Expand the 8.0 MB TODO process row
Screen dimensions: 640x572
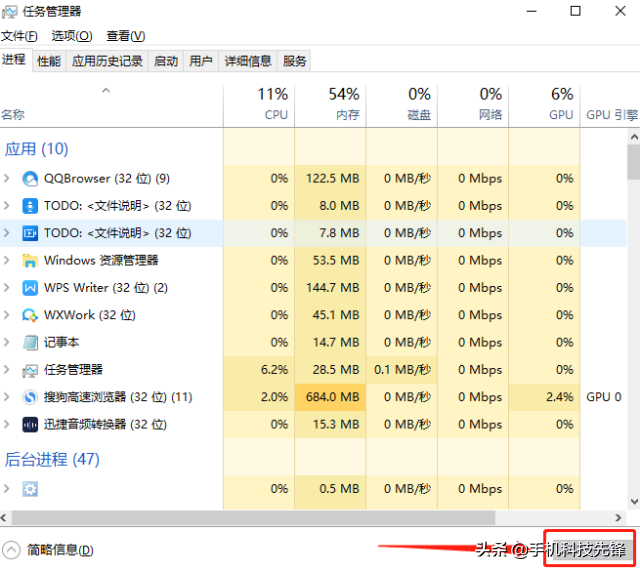click(7, 206)
